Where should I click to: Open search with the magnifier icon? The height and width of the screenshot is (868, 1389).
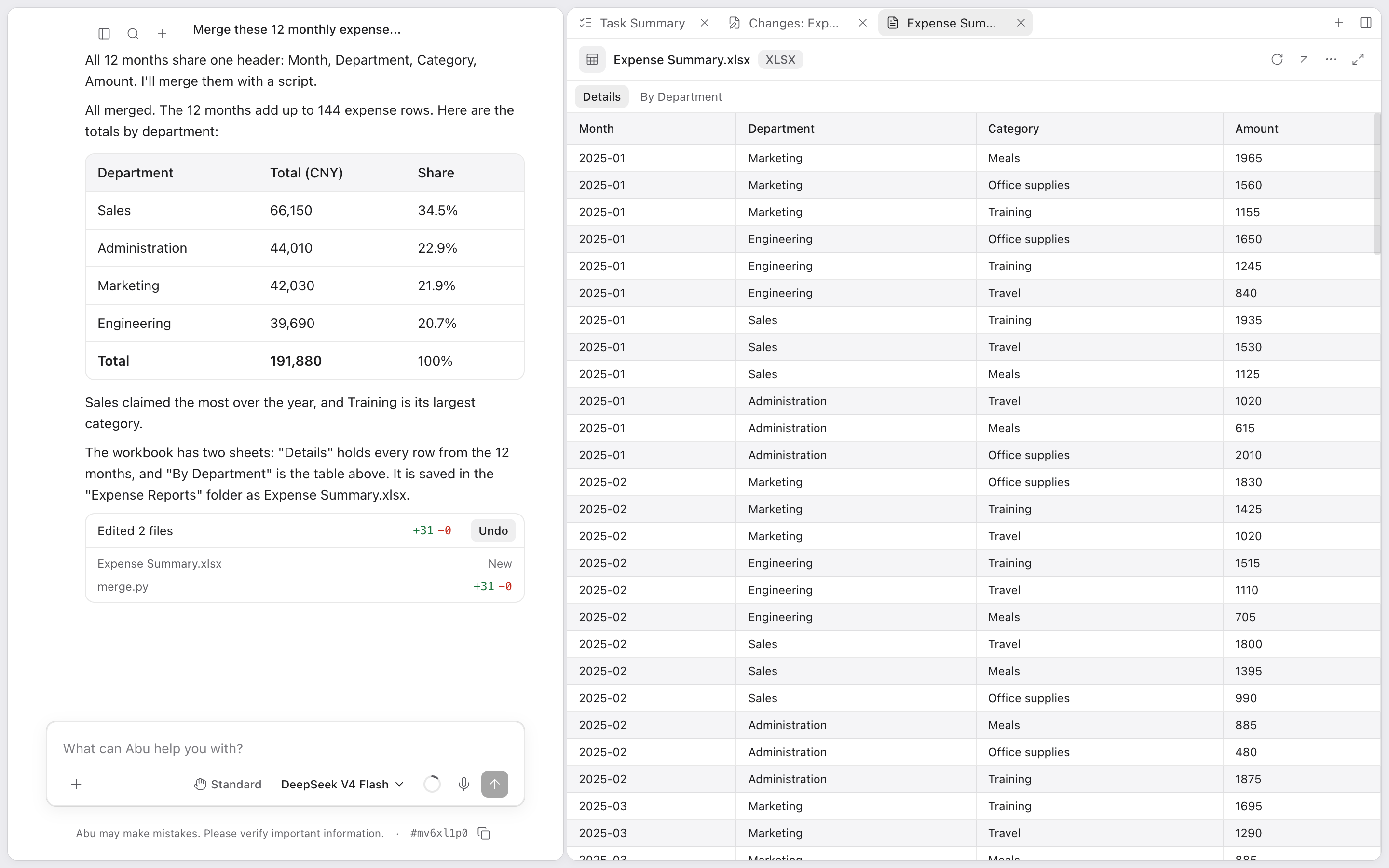(133, 34)
